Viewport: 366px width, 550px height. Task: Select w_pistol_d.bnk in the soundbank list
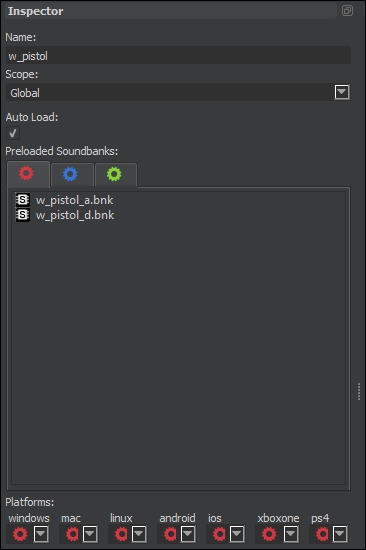pos(75,215)
